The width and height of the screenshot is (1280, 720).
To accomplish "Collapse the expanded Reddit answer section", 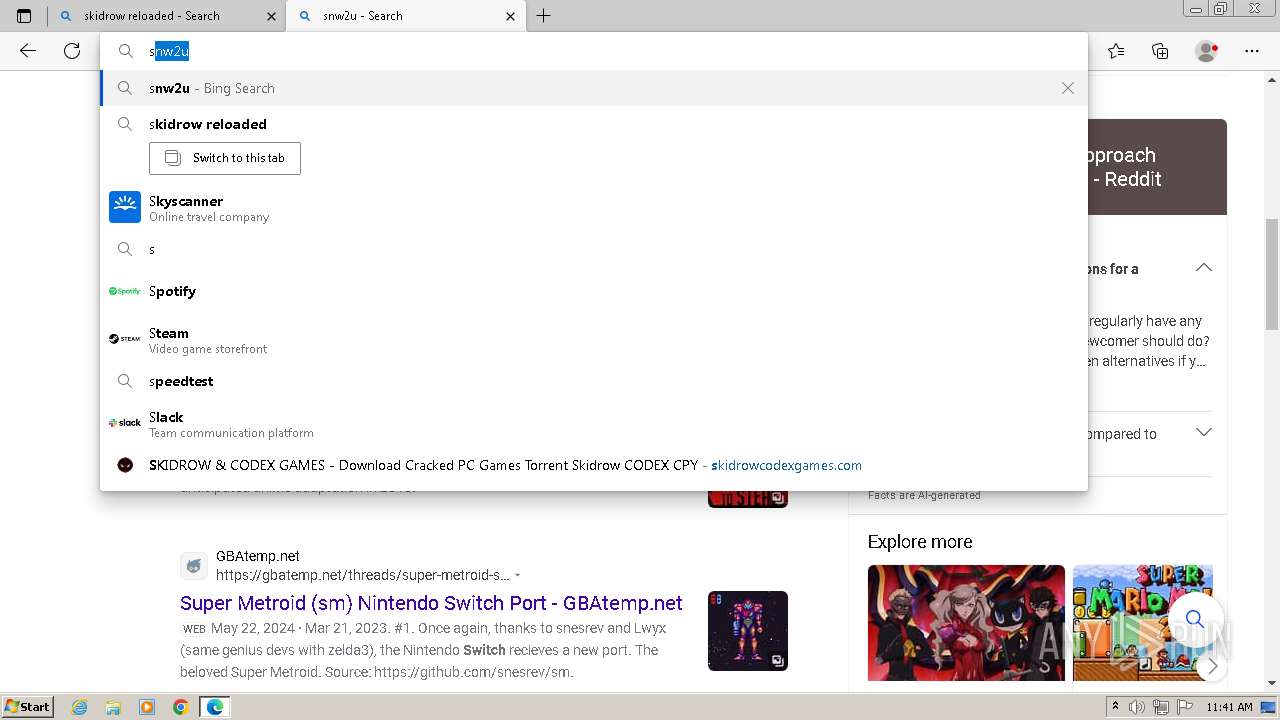I will (x=1204, y=268).
